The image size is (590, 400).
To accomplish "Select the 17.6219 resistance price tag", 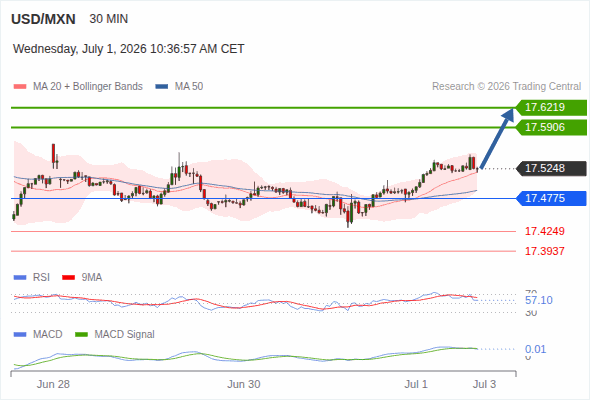I will point(551,108).
